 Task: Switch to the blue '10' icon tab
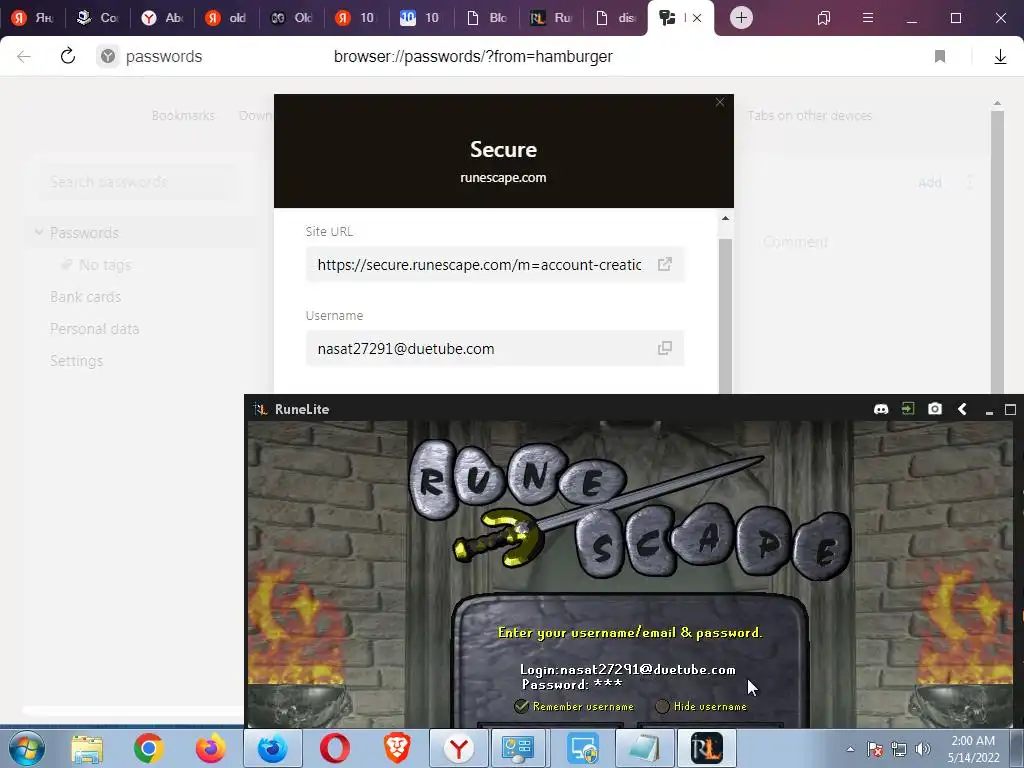pos(421,18)
